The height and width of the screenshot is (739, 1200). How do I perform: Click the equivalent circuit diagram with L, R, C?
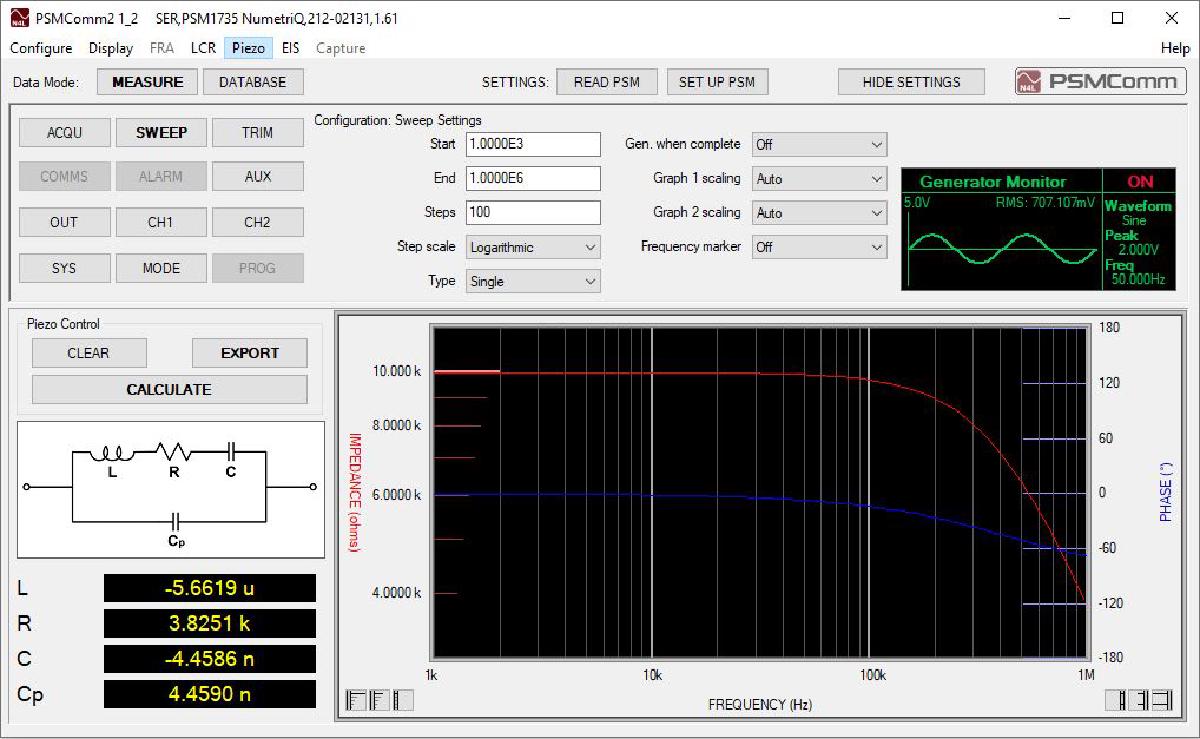pos(169,490)
